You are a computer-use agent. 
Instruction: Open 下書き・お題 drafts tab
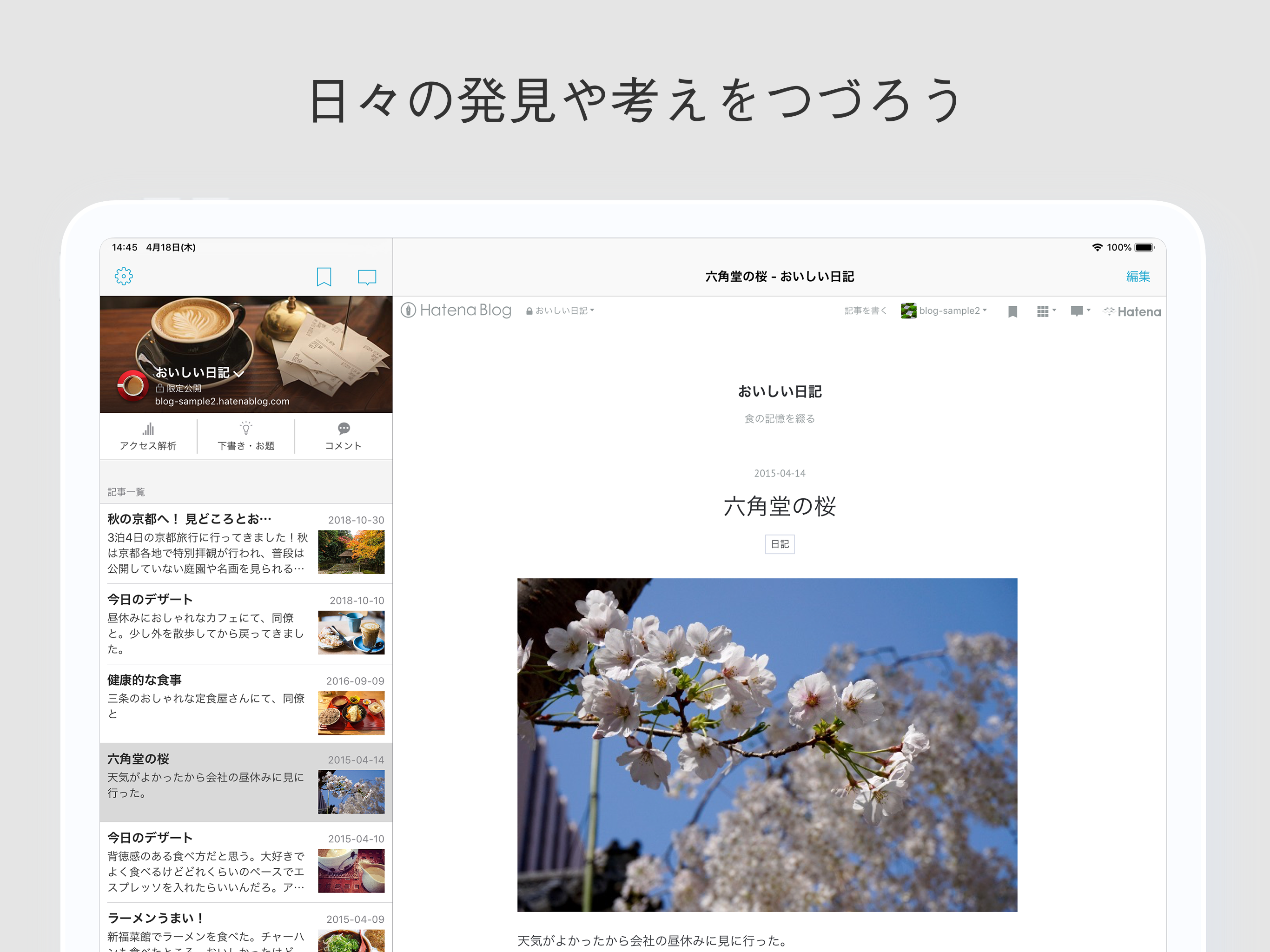pos(246,437)
